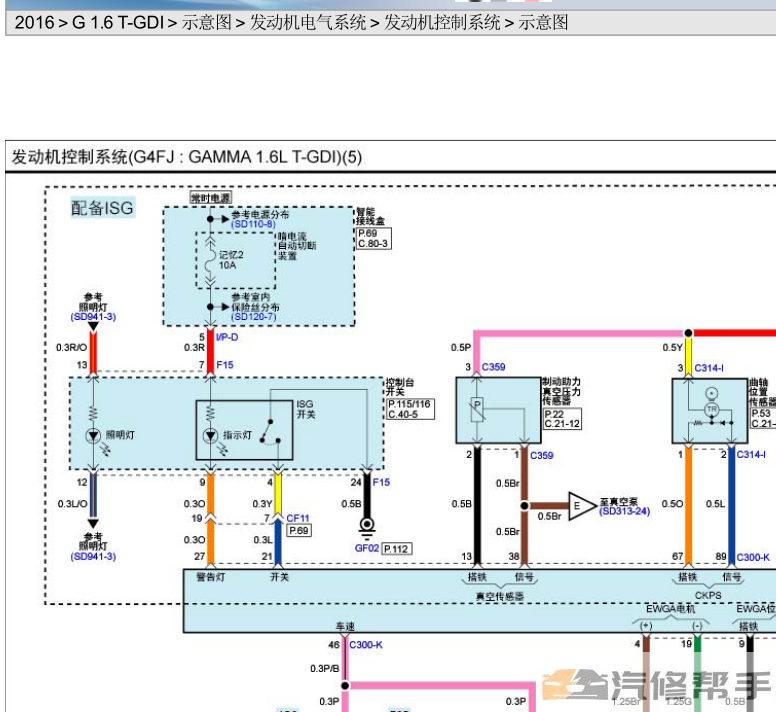776x712 pixels.
Task: Select the 0.5P wire label
Action: (461, 347)
